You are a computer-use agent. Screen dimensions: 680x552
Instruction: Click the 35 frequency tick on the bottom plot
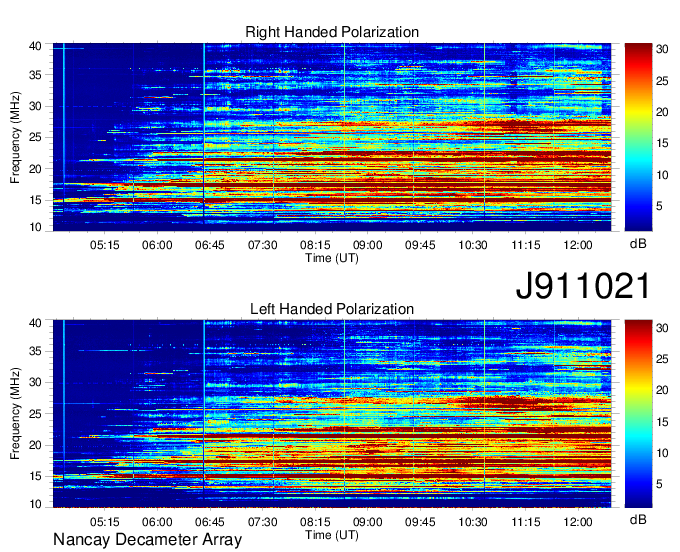[35, 351]
